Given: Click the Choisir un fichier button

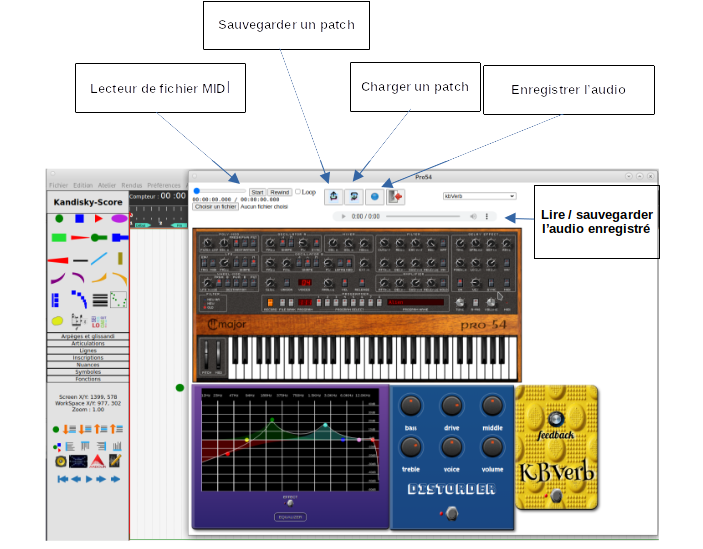Looking at the screenshot, I should pyautogui.click(x=215, y=206).
